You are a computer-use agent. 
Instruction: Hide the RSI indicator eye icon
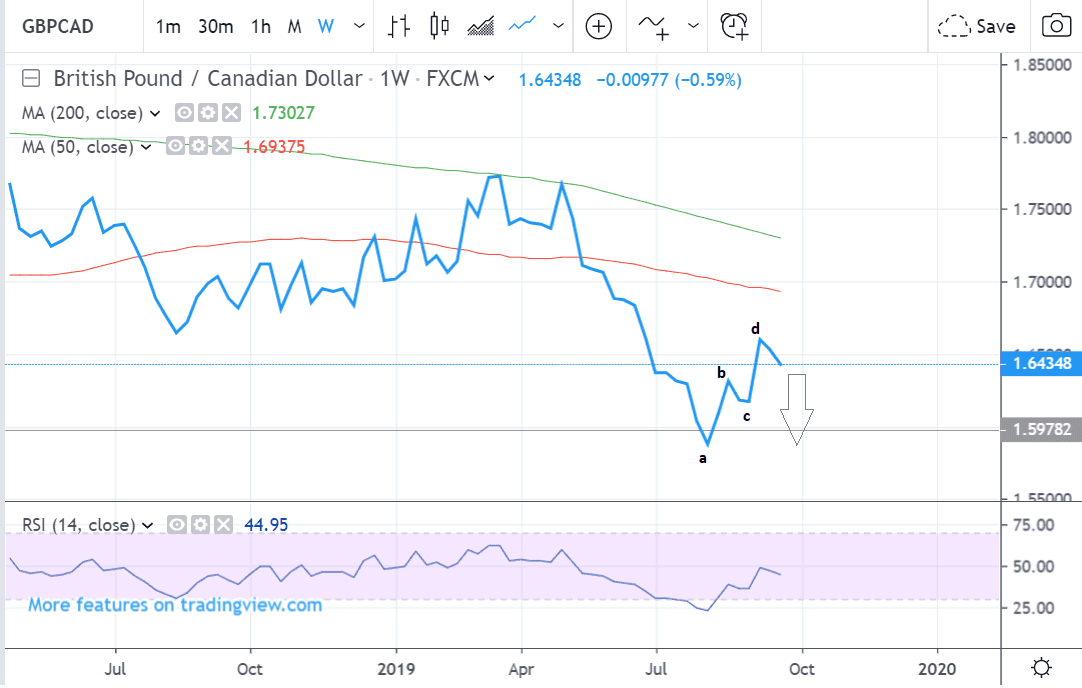[x=177, y=525]
